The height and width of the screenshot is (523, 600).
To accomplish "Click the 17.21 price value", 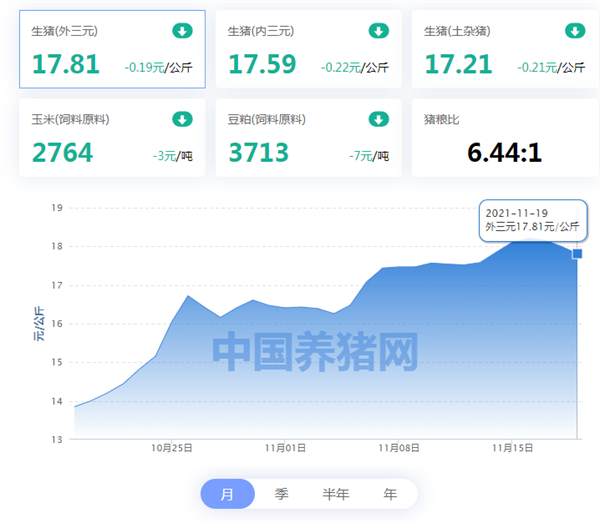I will pos(458,64).
